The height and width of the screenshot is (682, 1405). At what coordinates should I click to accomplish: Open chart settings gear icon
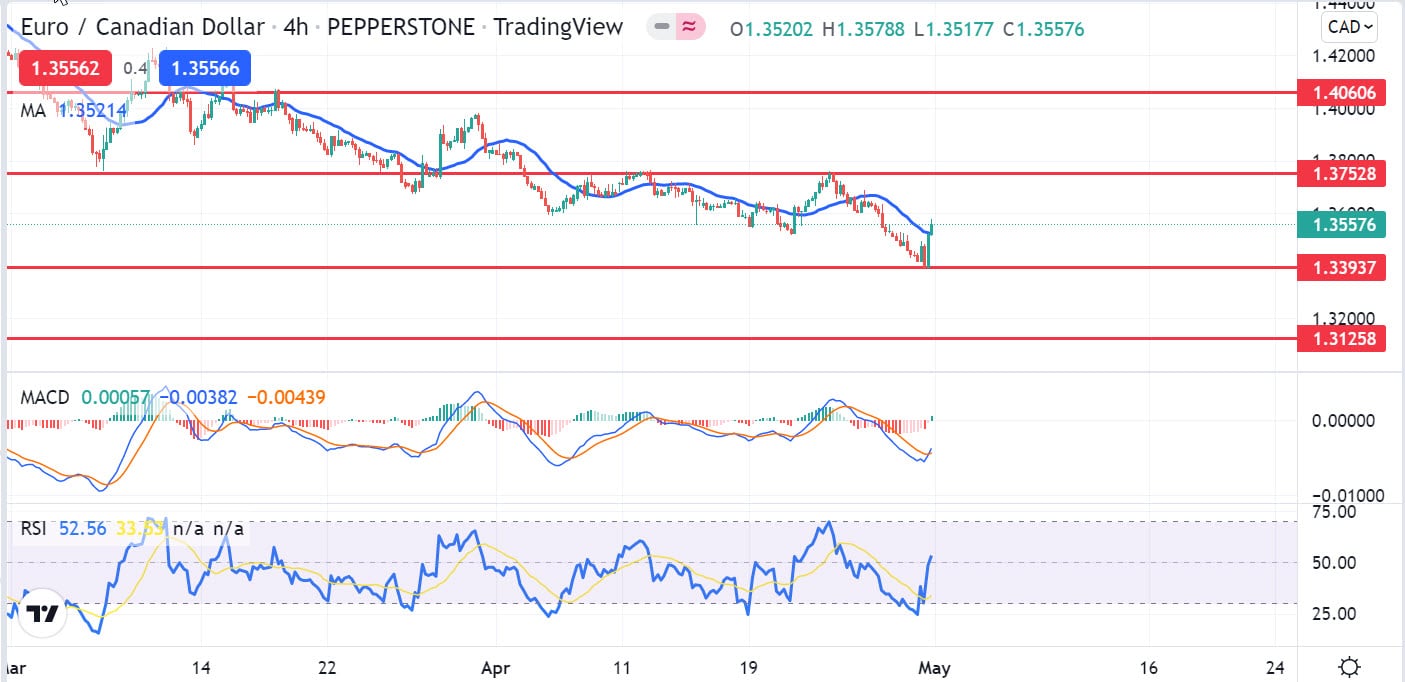coord(1350,667)
